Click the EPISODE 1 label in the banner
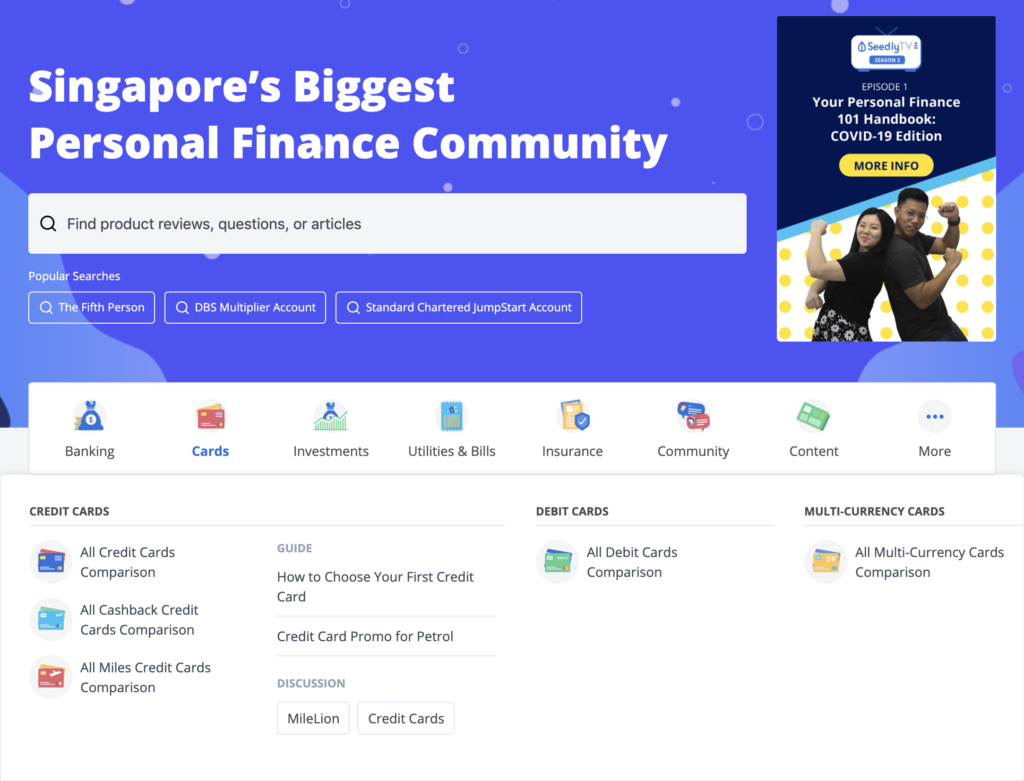This screenshot has height=781, width=1024. tap(884, 87)
